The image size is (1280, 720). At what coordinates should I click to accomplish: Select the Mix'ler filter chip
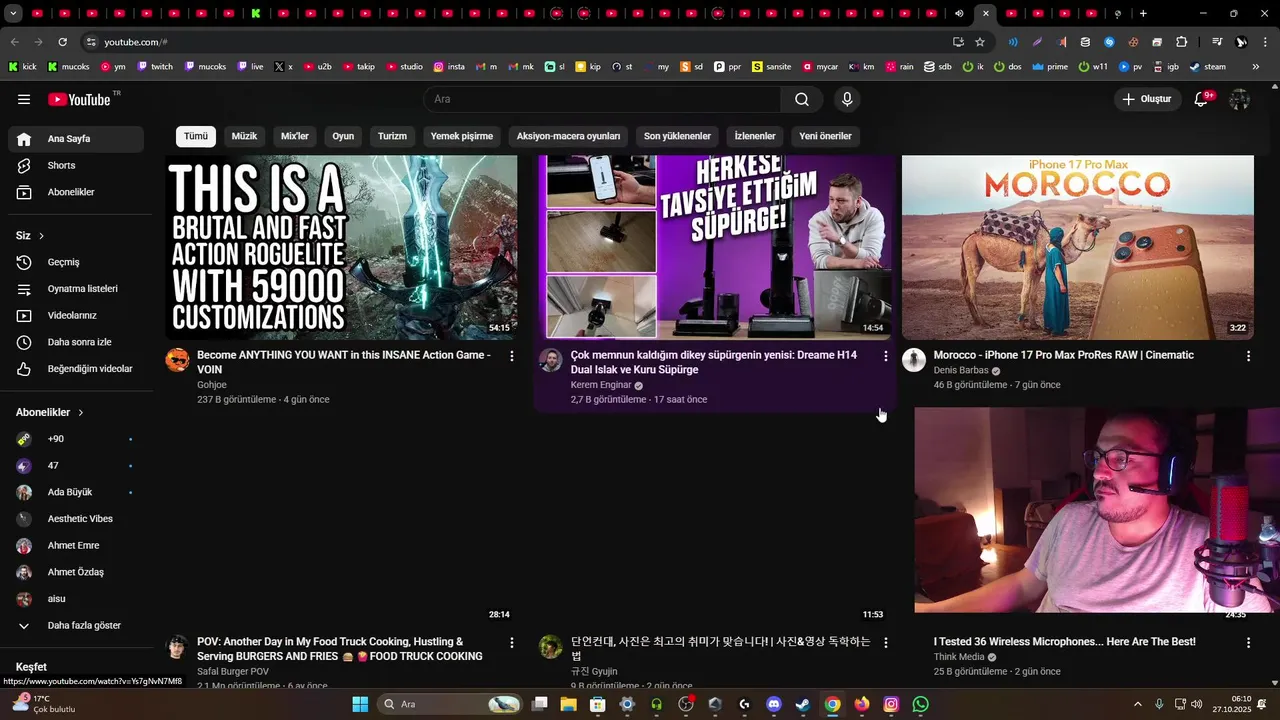click(295, 136)
